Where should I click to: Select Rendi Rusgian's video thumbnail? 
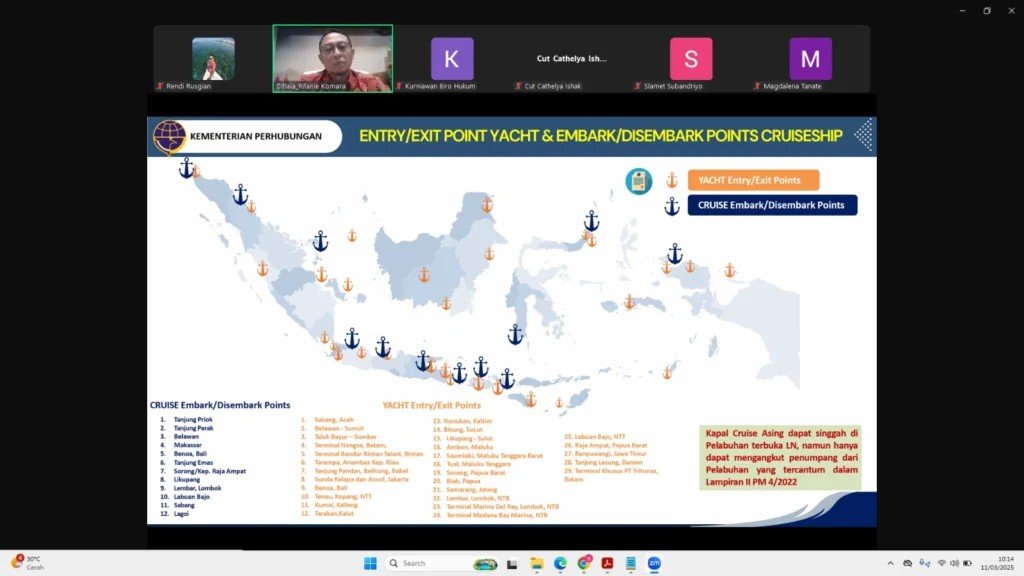pos(213,59)
